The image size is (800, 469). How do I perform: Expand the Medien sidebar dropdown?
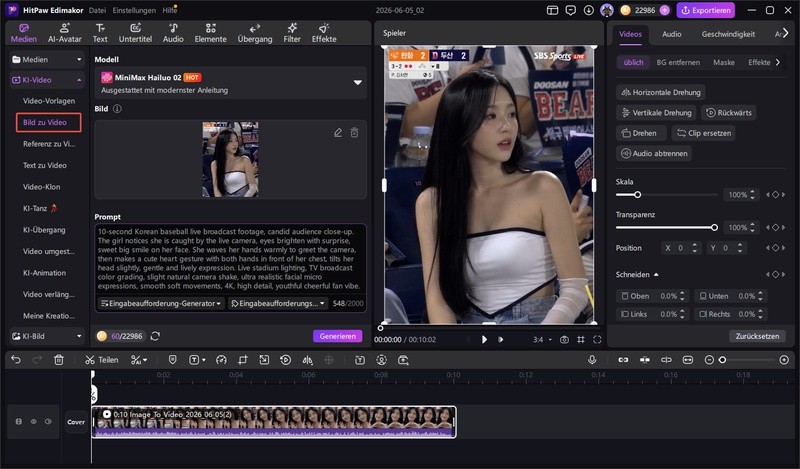coord(46,60)
